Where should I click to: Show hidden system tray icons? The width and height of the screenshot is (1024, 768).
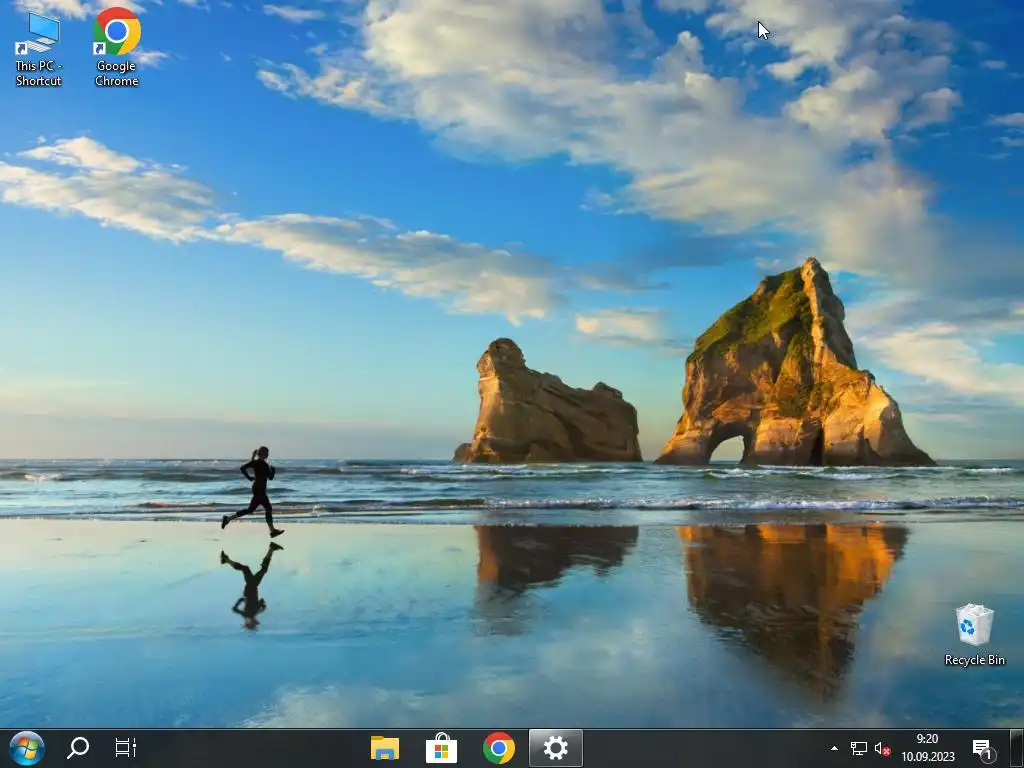coord(834,748)
